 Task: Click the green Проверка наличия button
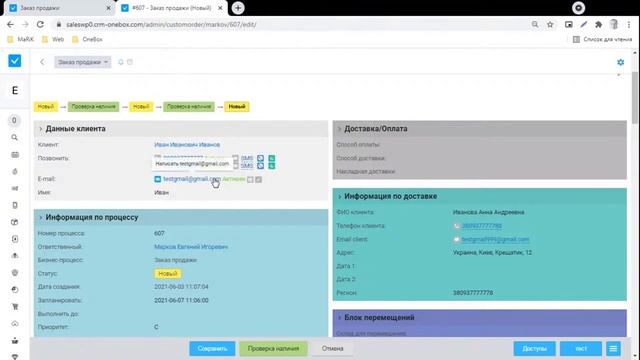(273, 349)
